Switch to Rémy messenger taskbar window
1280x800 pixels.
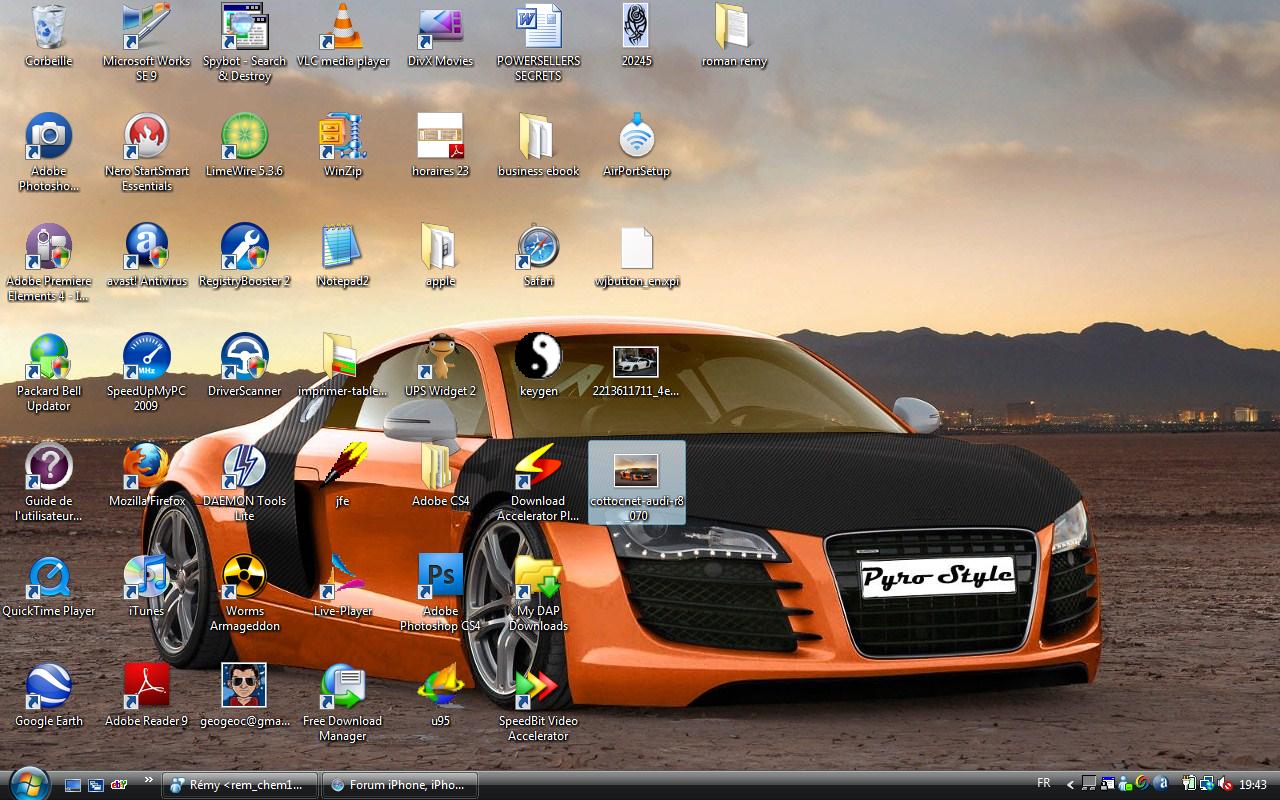pos(240,785)
